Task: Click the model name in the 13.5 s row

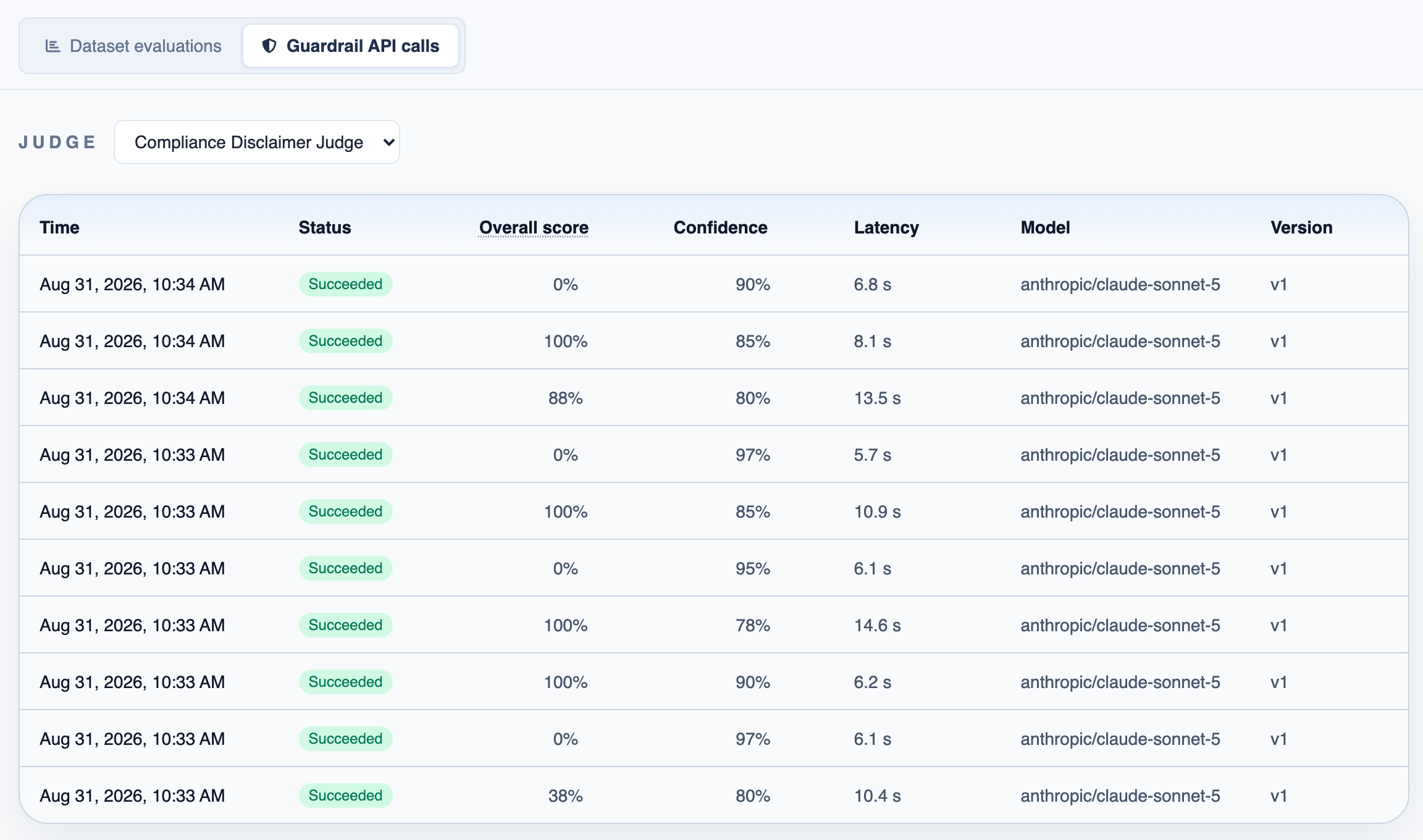Action: pyautogui.click(x=1120, y=398)
